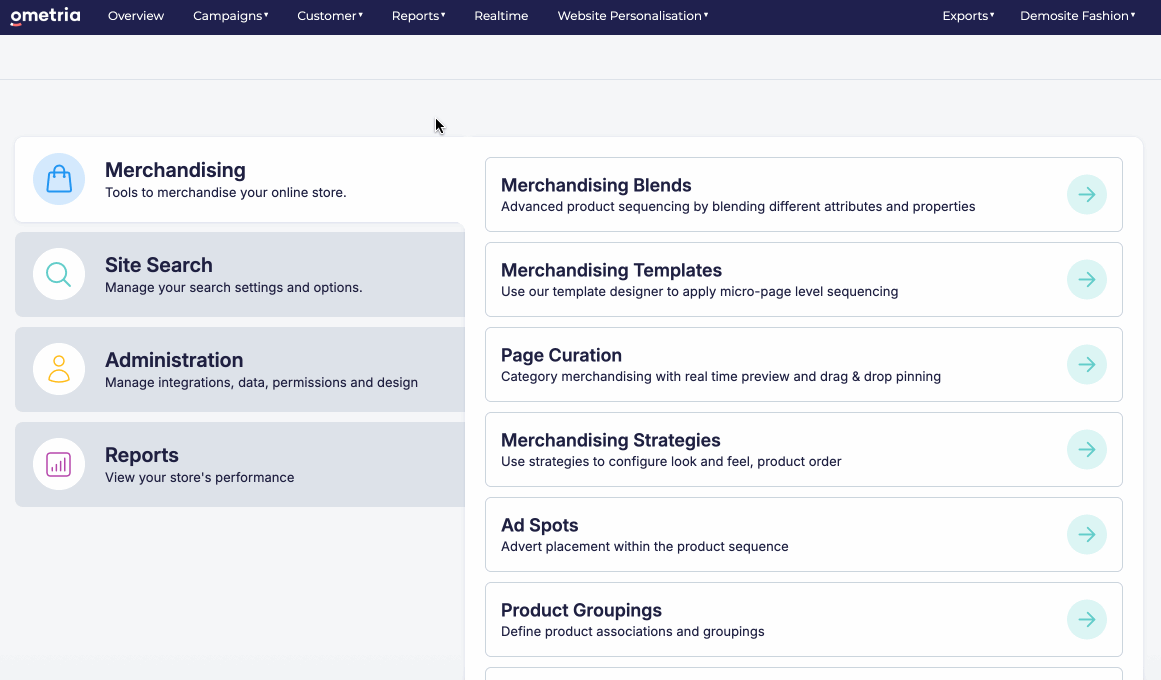Switch to the Administration section
Image resolution: width=1161 pixels, height=680 pixels.
[x=240, y=369]
